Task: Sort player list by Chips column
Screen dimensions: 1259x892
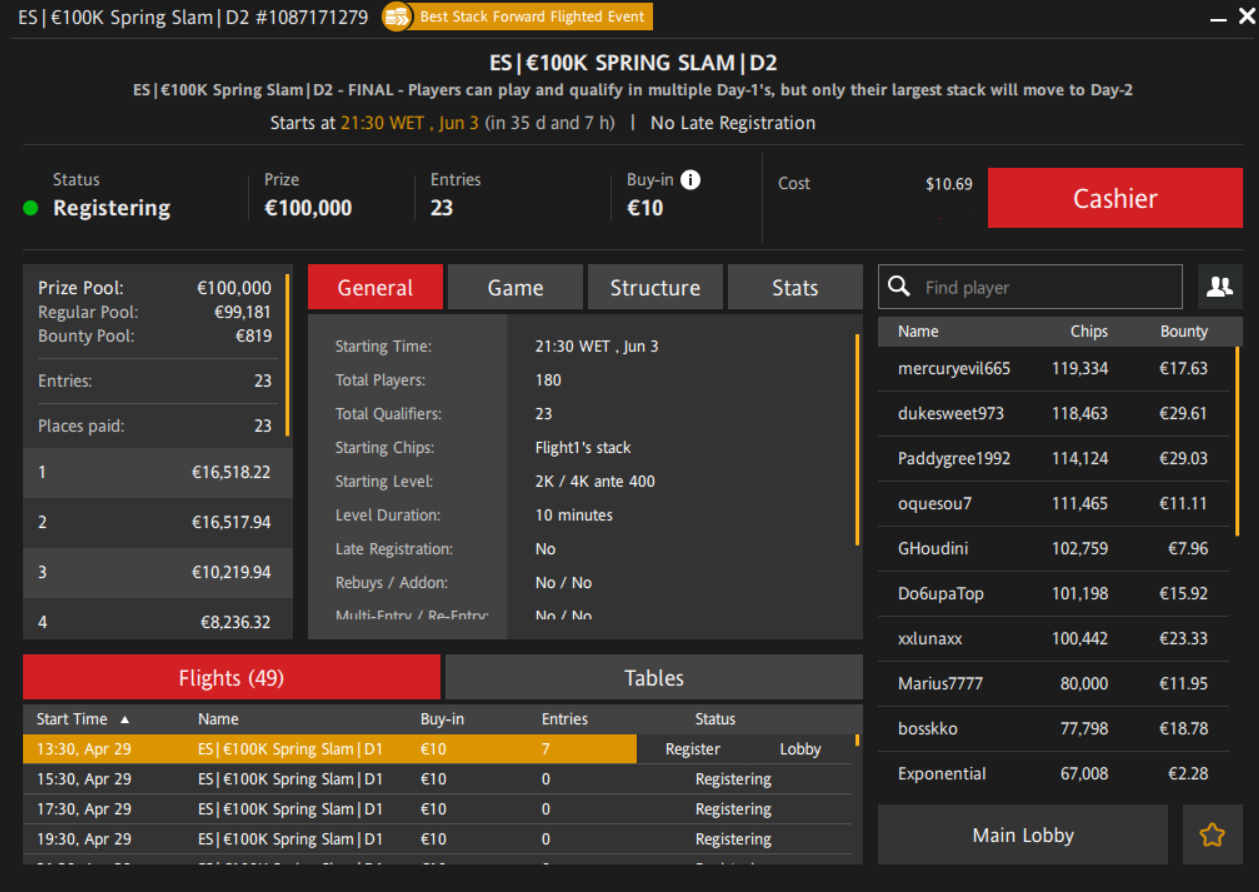Action: 1088,331
